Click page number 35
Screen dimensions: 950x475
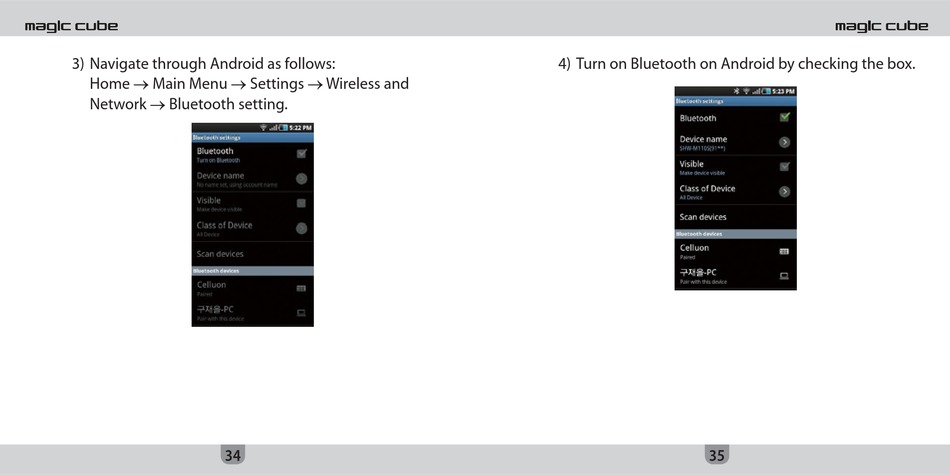[x=717, y=456]
